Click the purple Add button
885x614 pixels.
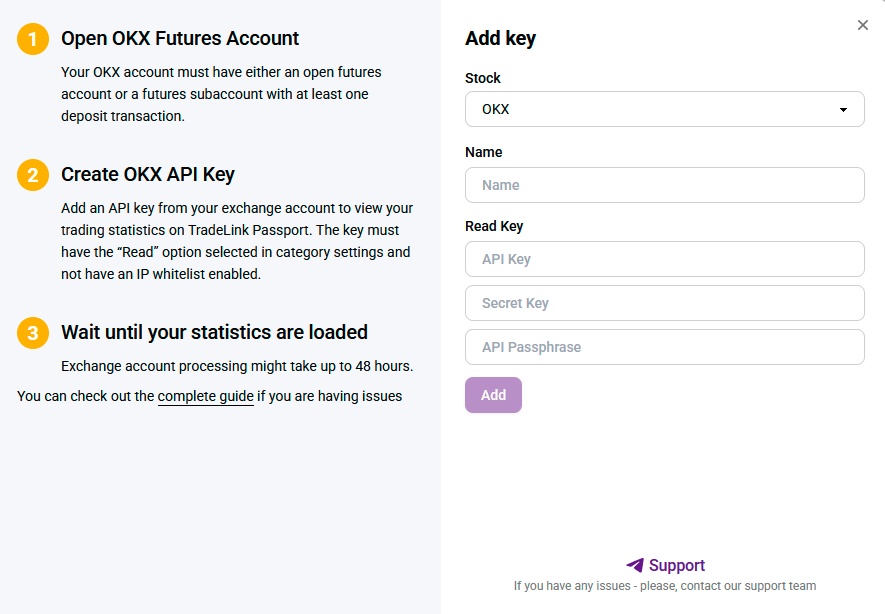(493, 395)
